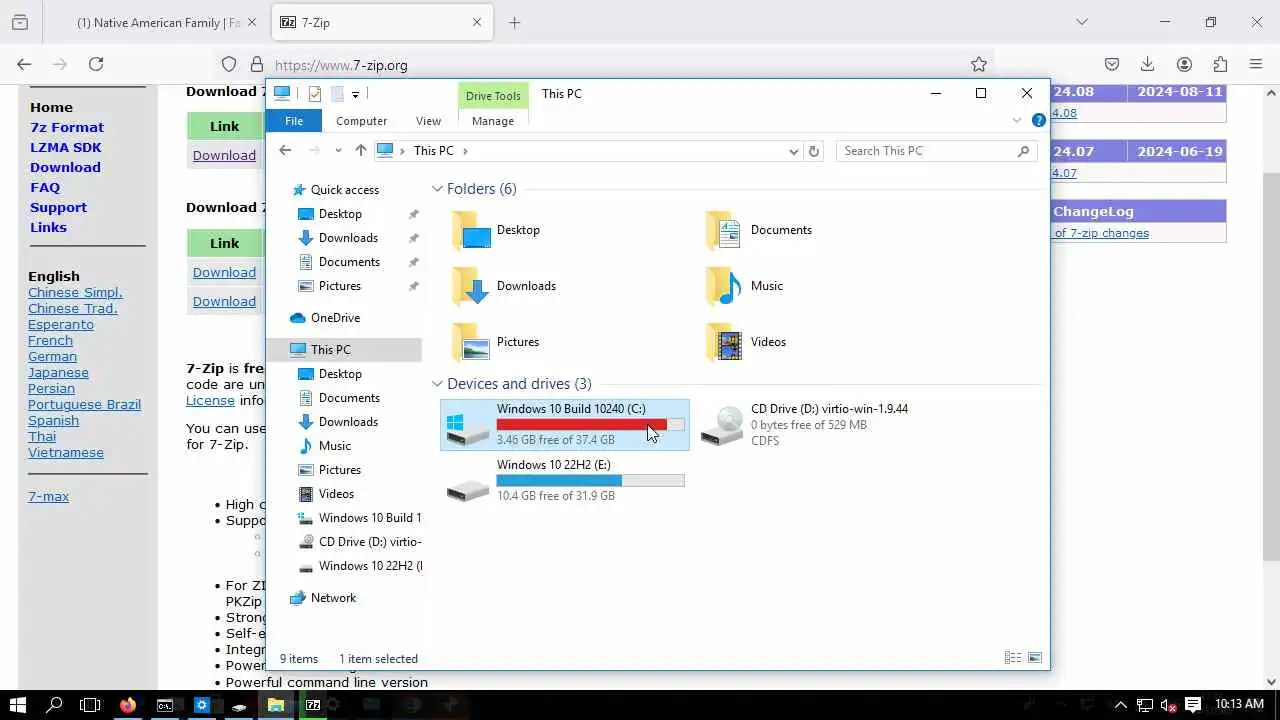Open the address bar history dropdown
This screenshot has width=1280, height=720.
click(x=794, y=152)
